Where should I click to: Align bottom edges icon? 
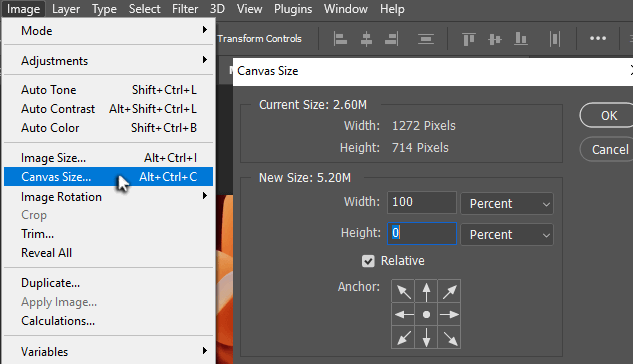click(x=521, y=39)
